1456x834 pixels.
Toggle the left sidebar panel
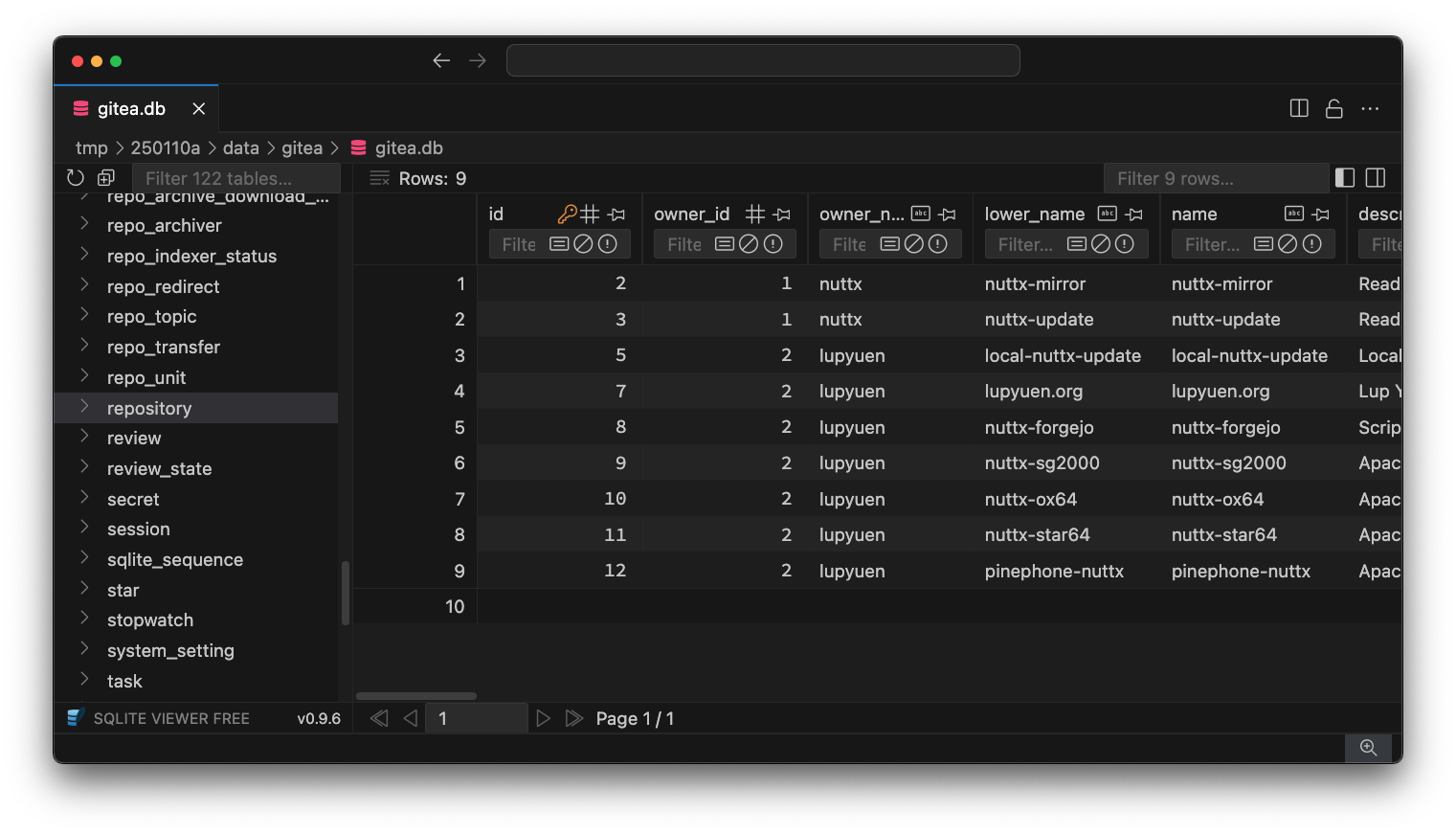point(1345,178)
